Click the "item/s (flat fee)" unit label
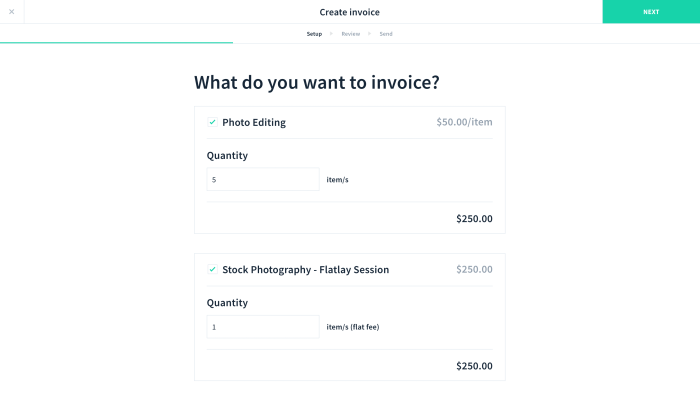The width and height of the screenshot is (700, 400). [353, 327]
